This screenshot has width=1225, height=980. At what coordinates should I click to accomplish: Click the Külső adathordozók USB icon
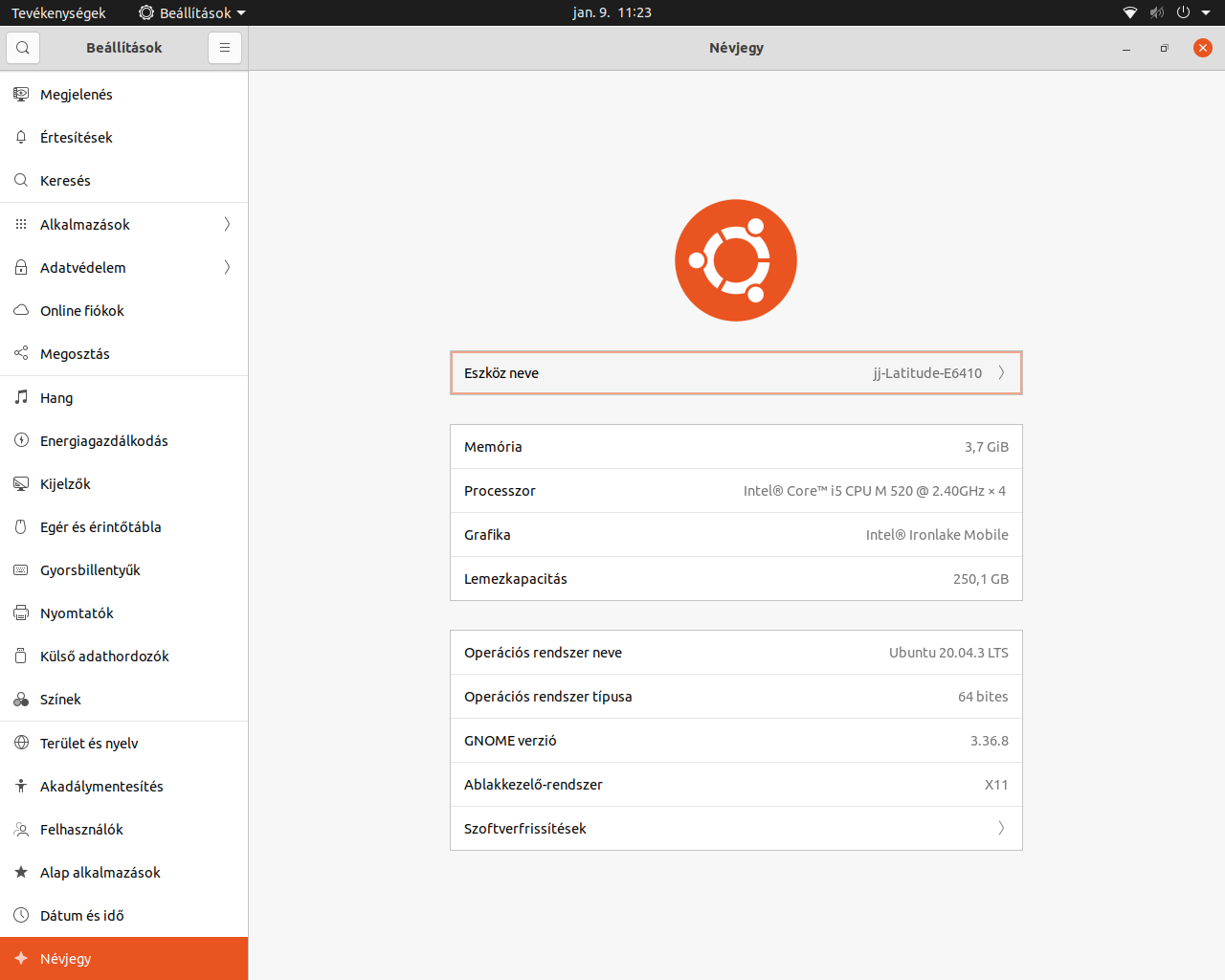click(21, 656)
